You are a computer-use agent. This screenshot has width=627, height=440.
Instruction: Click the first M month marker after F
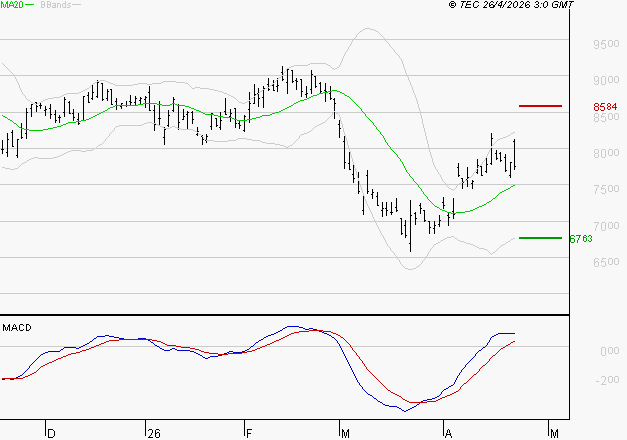click(345, 434)
